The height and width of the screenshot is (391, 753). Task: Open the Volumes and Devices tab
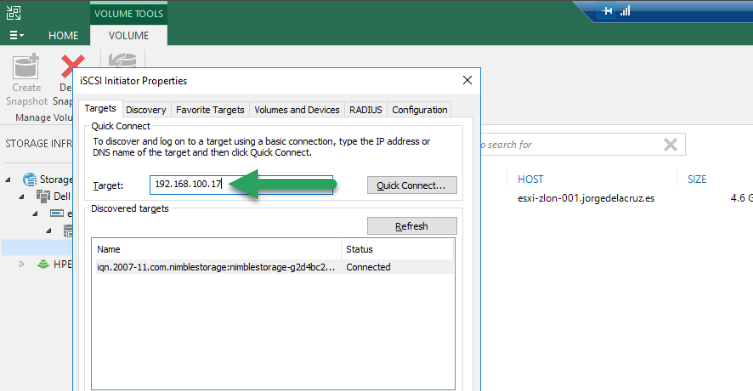(x=297, y=110)
